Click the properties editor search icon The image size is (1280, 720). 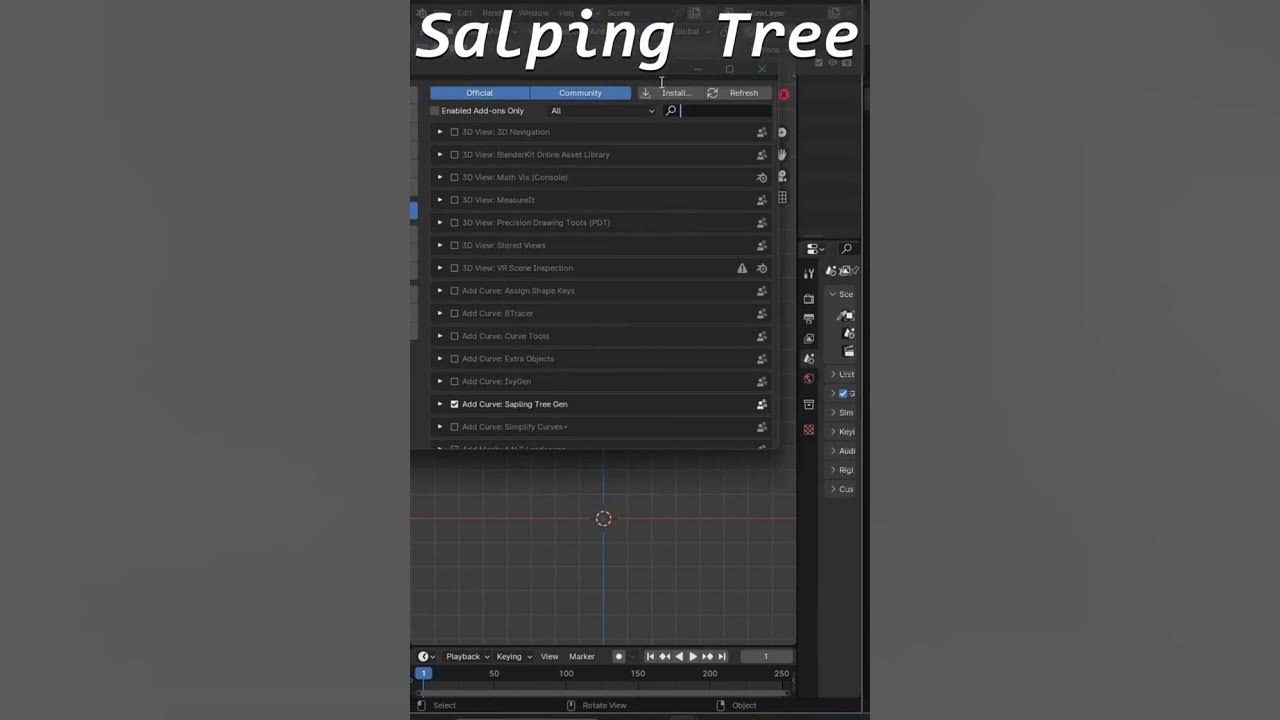coord(847,249)
